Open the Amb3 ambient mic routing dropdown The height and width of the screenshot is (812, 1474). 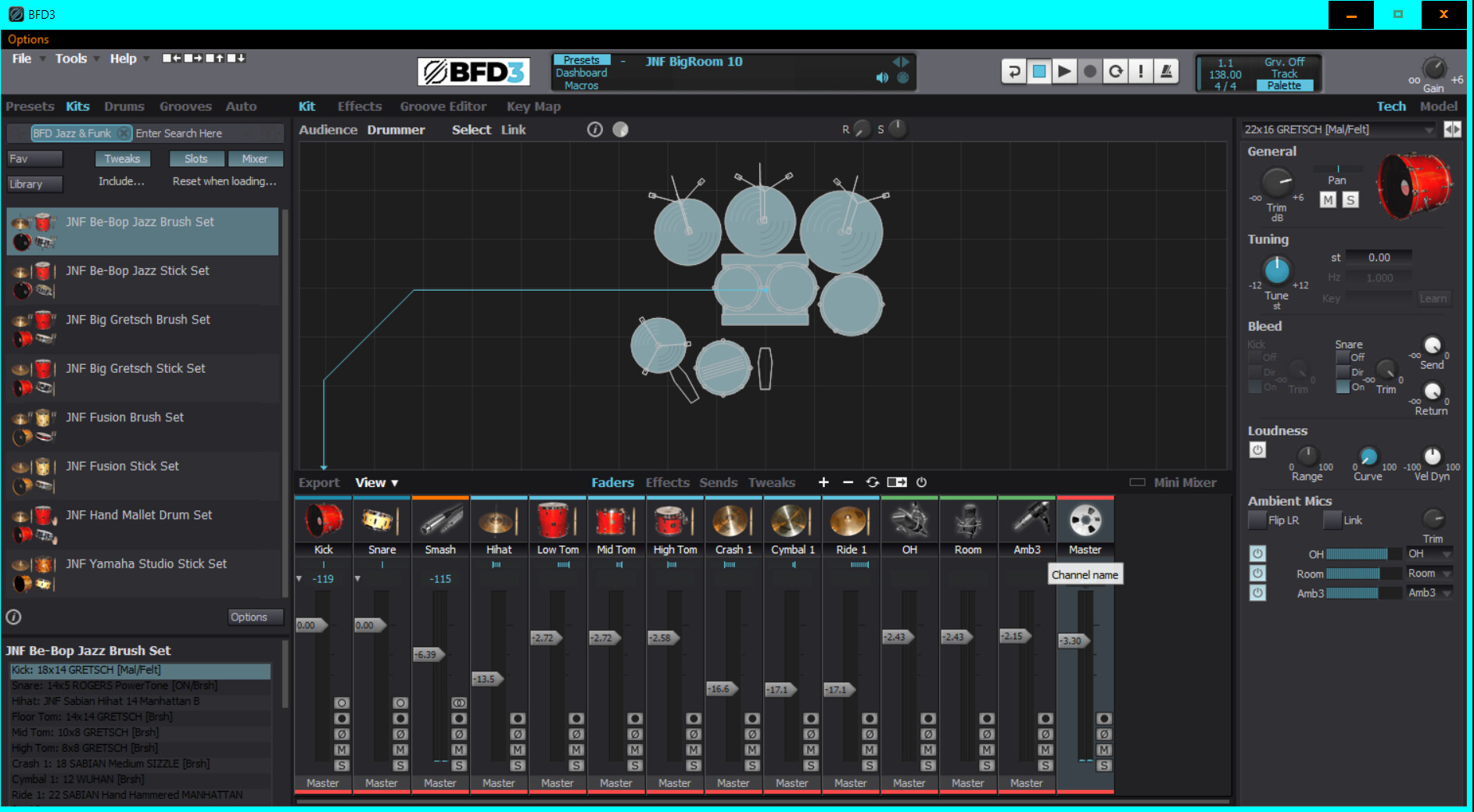tap(1429, 592)
